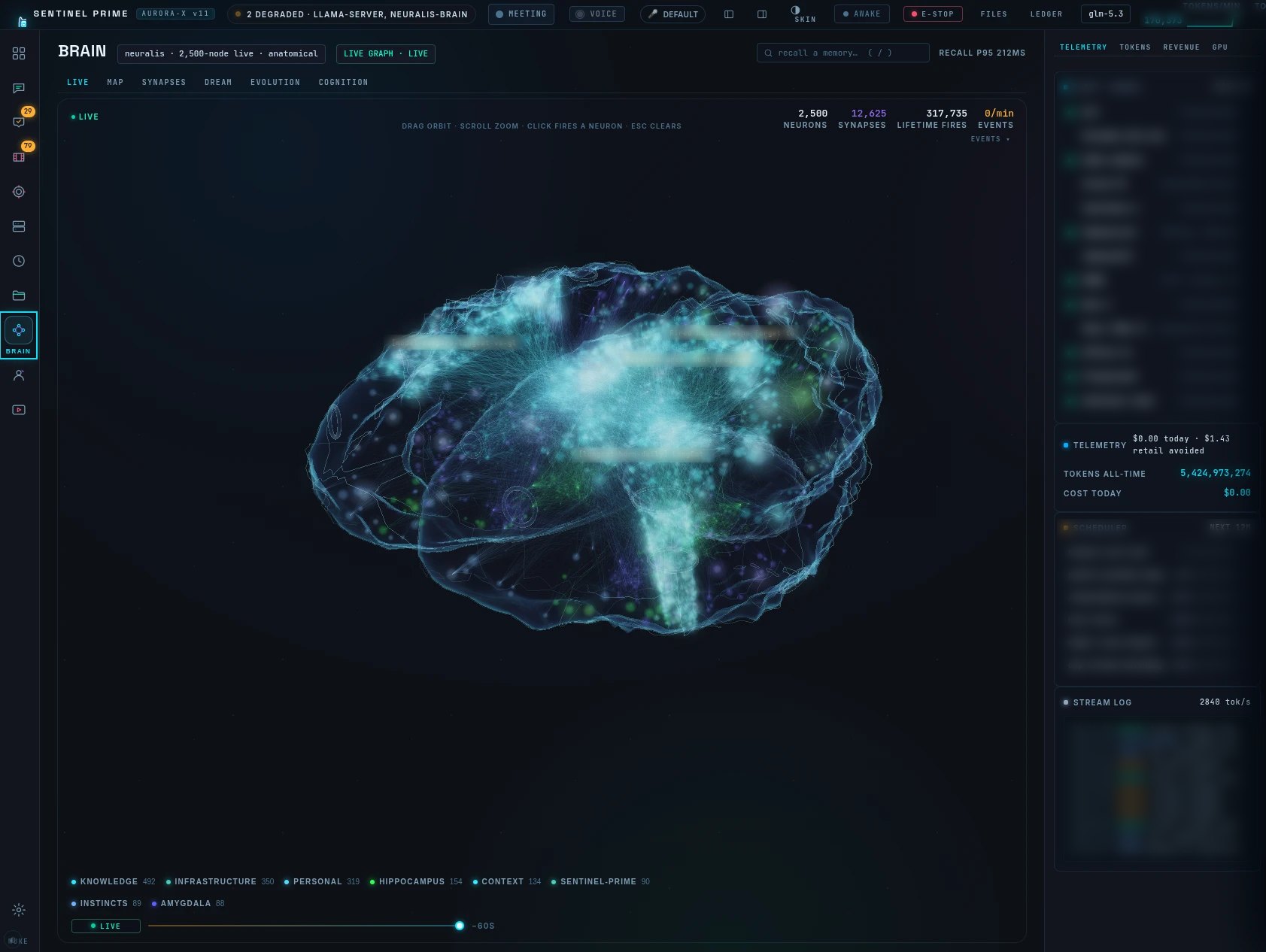Toggle the Live button beside timeline slider

coord(106,926)
